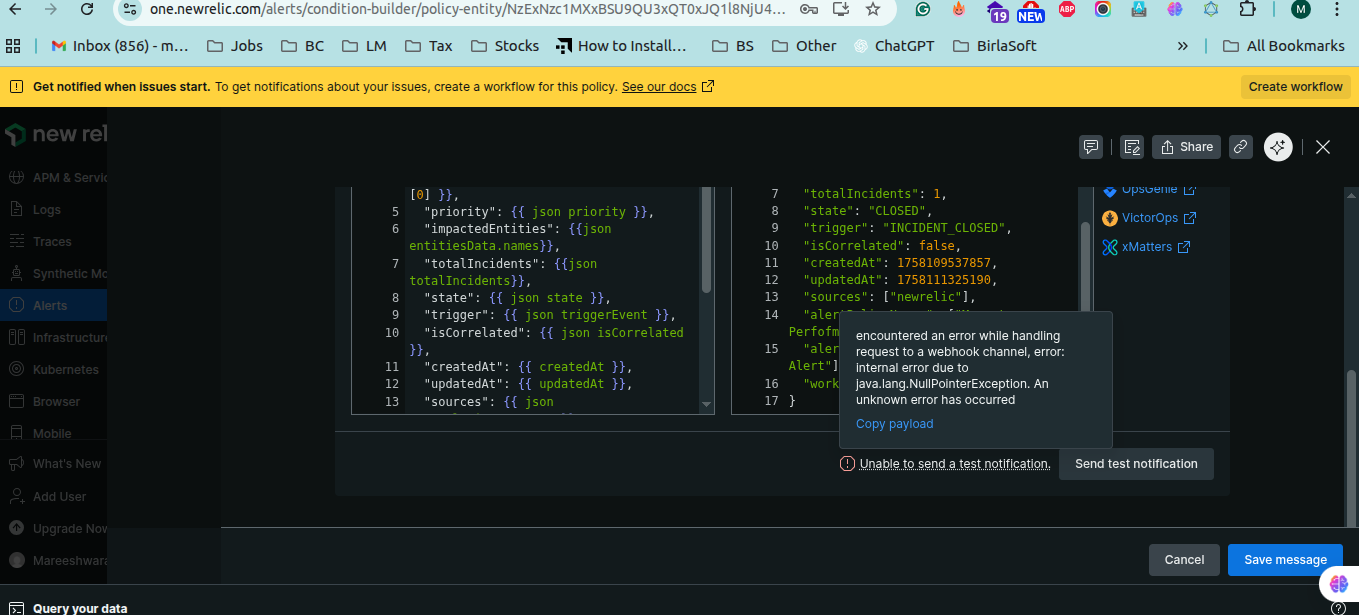Open the Kubernetes sidebar icon
Image resolution: width=1359 pixels, height=615 pixels.
click(x=16, y=369)
